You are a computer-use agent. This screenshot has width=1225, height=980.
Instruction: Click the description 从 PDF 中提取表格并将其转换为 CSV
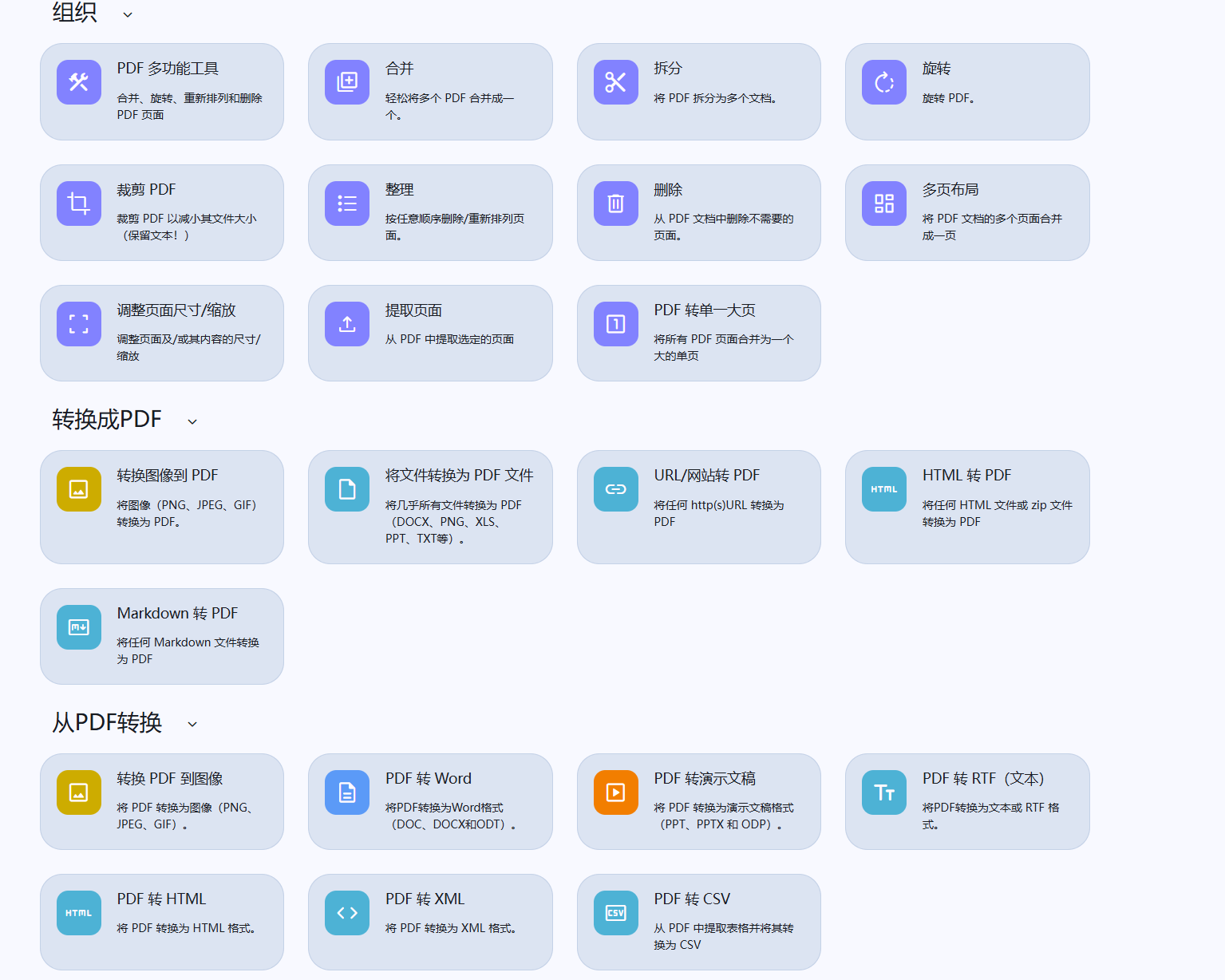pyautogui.click(x=724, y=936)
